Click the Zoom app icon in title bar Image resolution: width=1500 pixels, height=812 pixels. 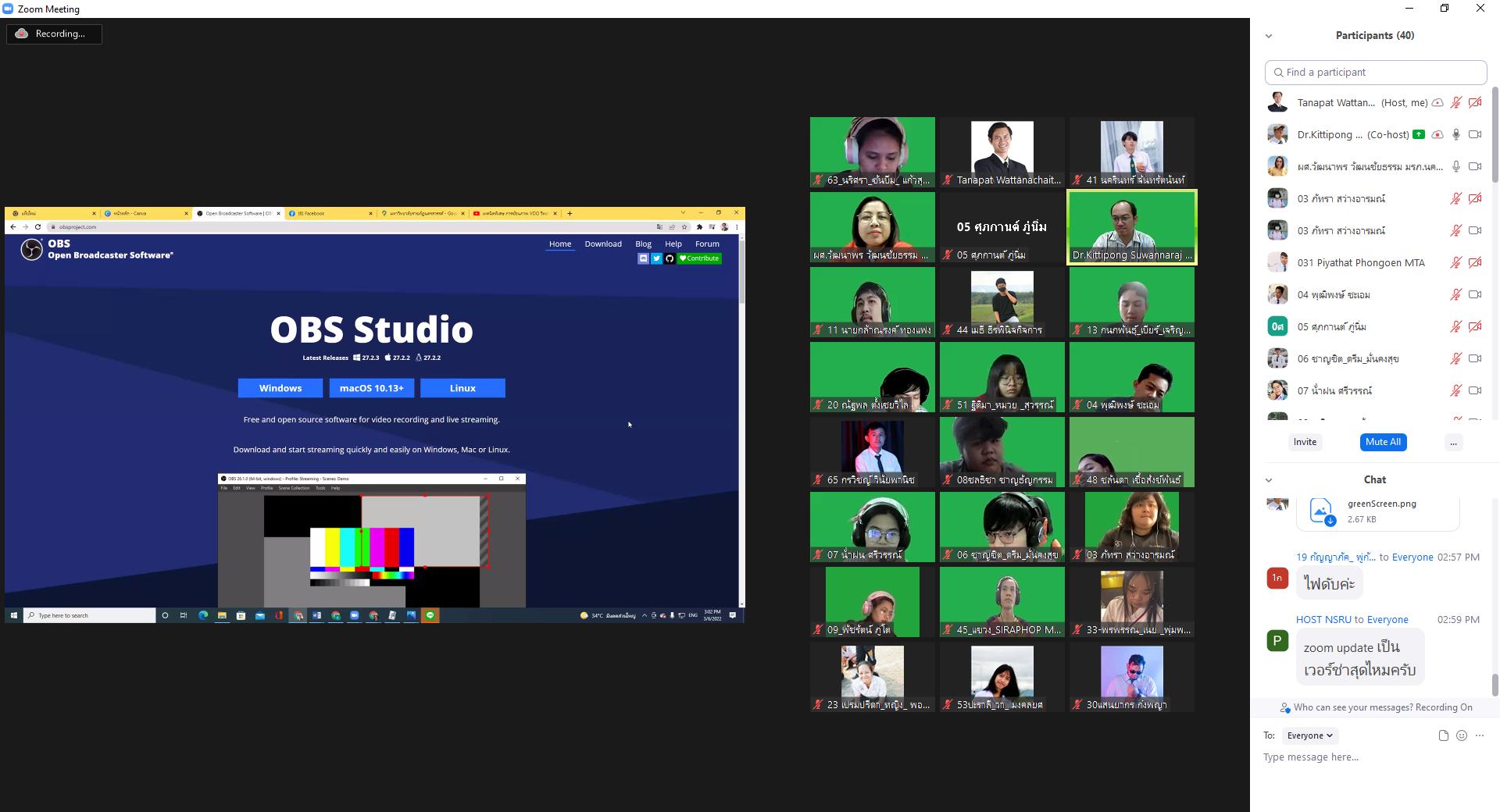tap(8, 9)
